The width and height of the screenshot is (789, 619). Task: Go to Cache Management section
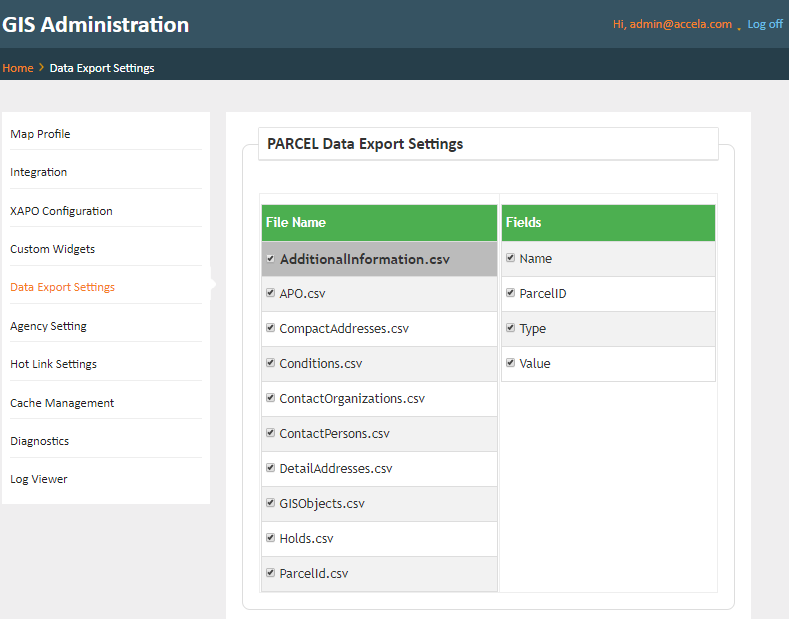[x=62, y=403]
